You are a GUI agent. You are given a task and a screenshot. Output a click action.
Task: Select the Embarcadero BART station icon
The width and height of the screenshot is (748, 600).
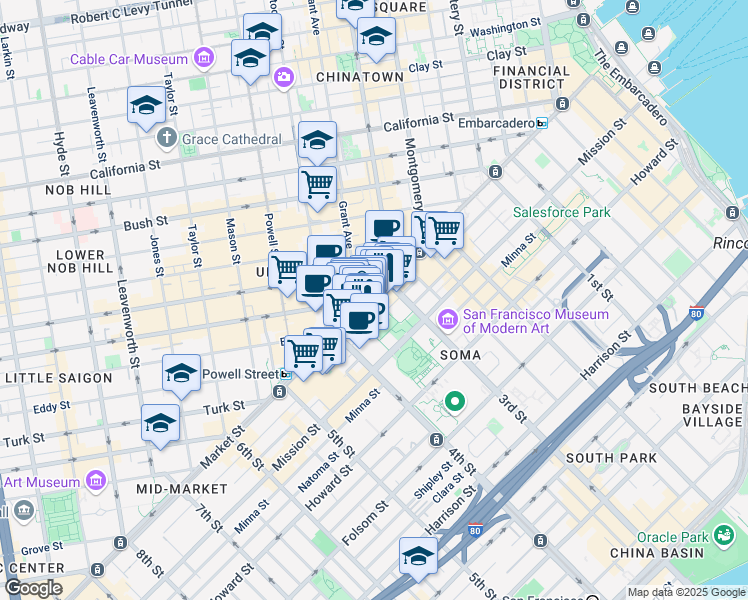tap(542, 124)
